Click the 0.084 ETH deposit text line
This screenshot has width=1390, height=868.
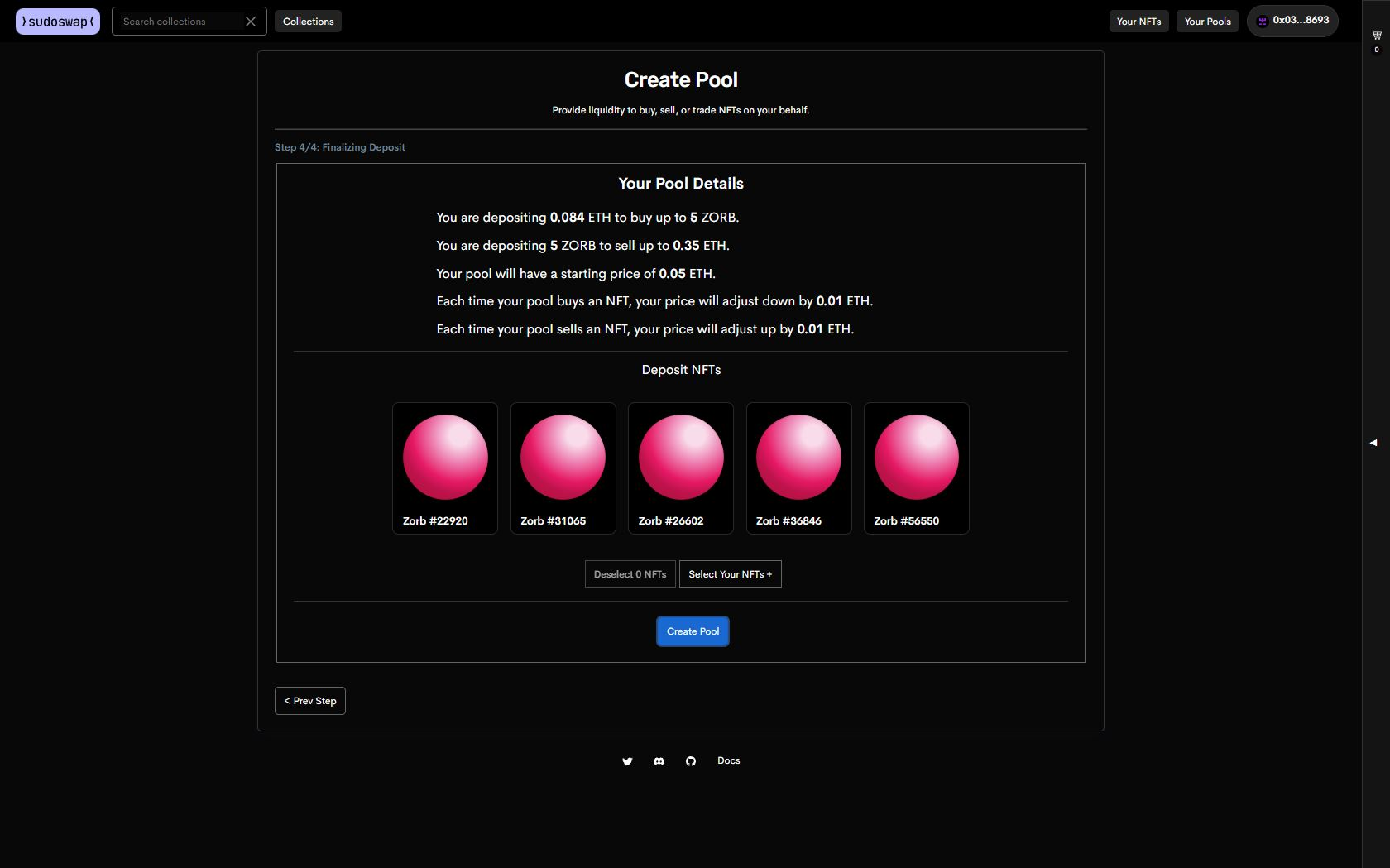point(587,218)
